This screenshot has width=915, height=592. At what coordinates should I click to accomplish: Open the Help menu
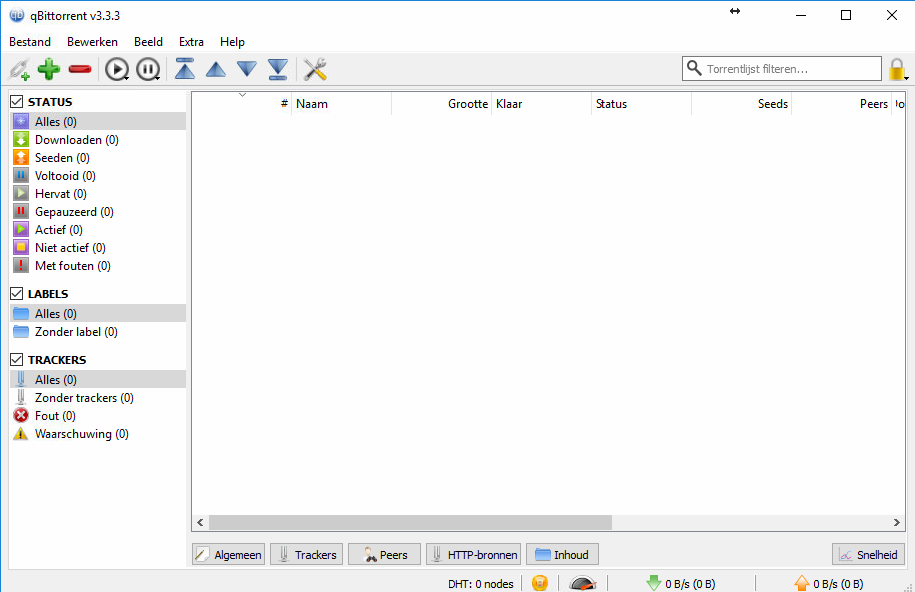[232, 42]
